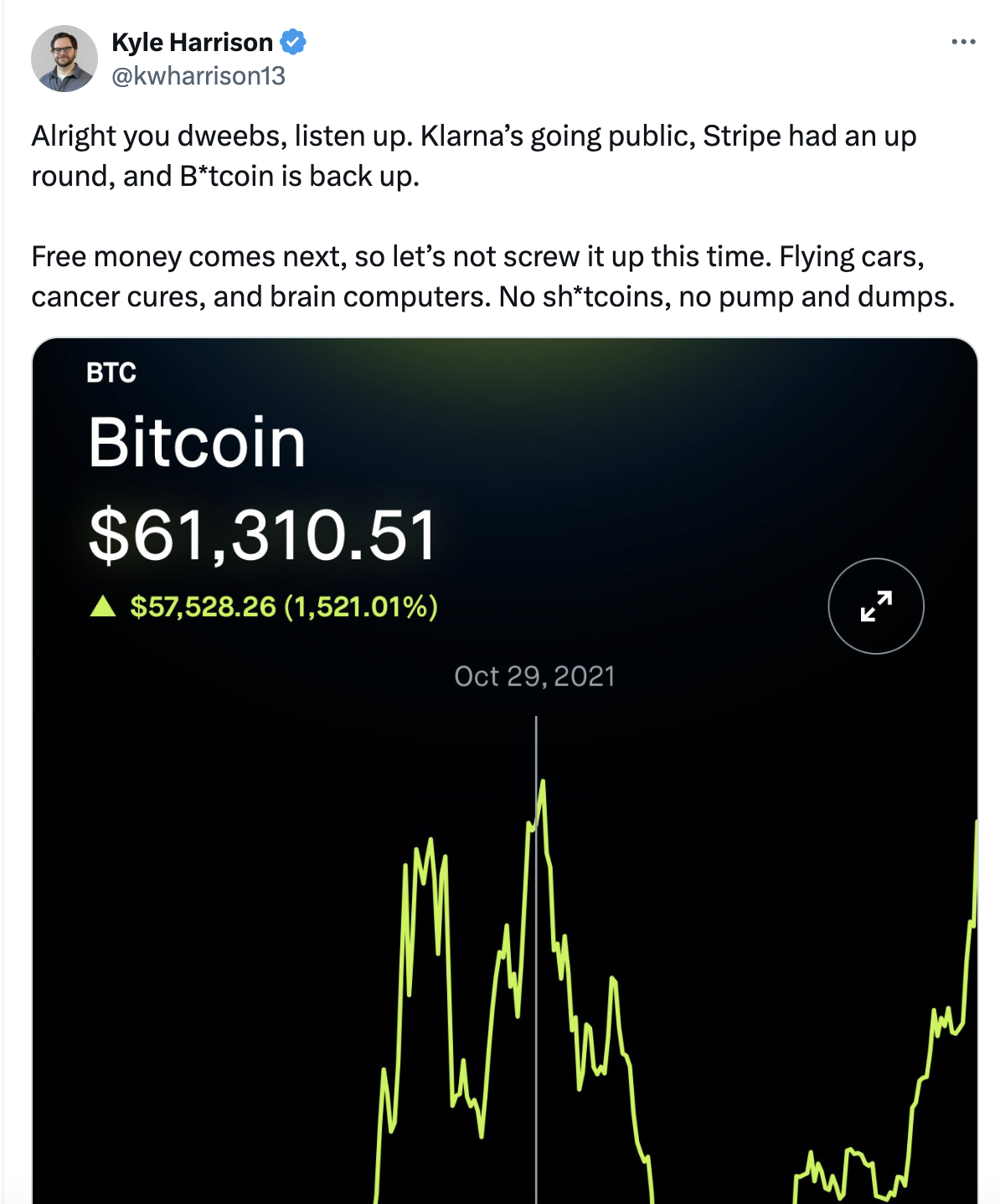This screenshot has height=1204, width=1000.
Task: Click Kyle Harrison's profile avatar
Action: point(64,59)
